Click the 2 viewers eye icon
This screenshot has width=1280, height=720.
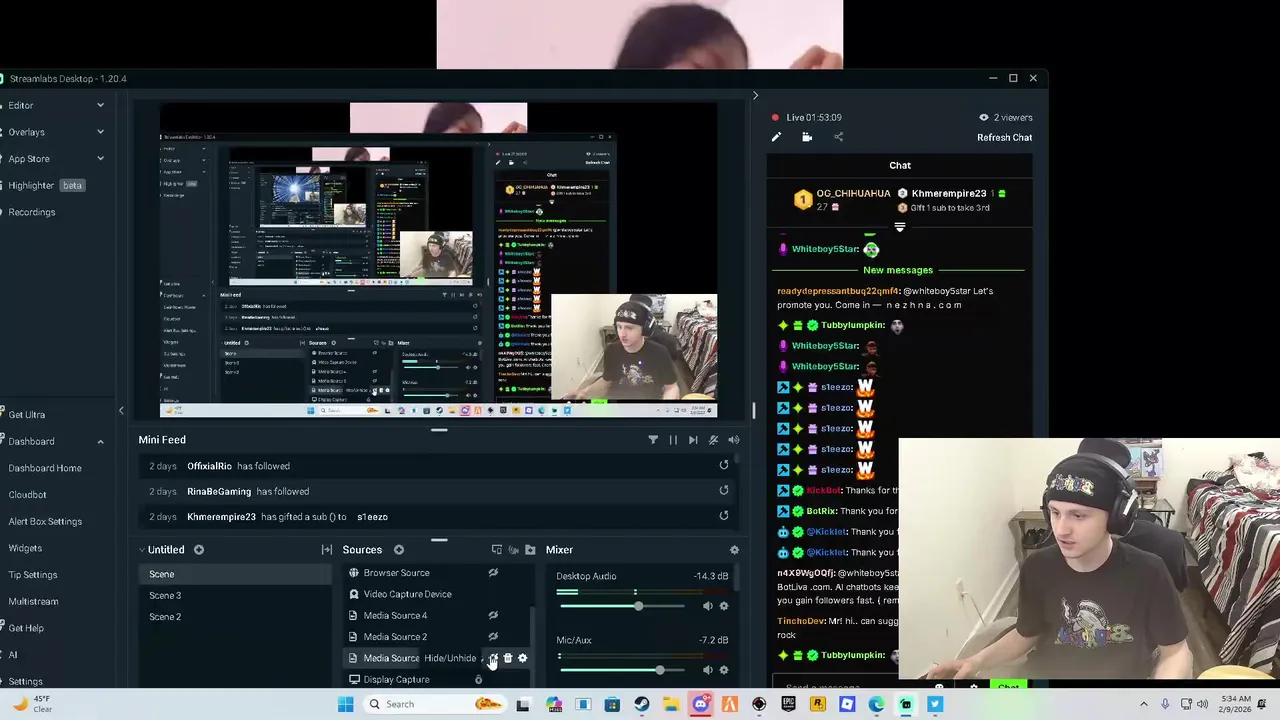click(984, 117)
